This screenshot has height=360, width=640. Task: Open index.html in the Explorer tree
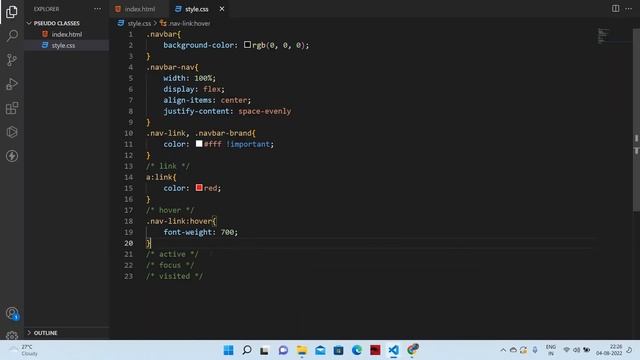tap(67, 34)
